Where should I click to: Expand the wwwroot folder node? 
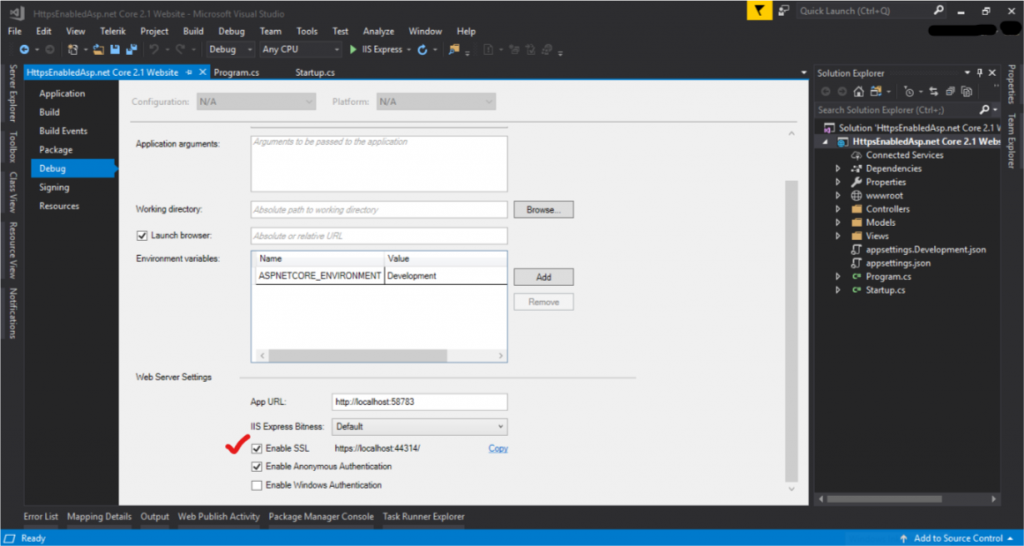click(x=838, y=195)
